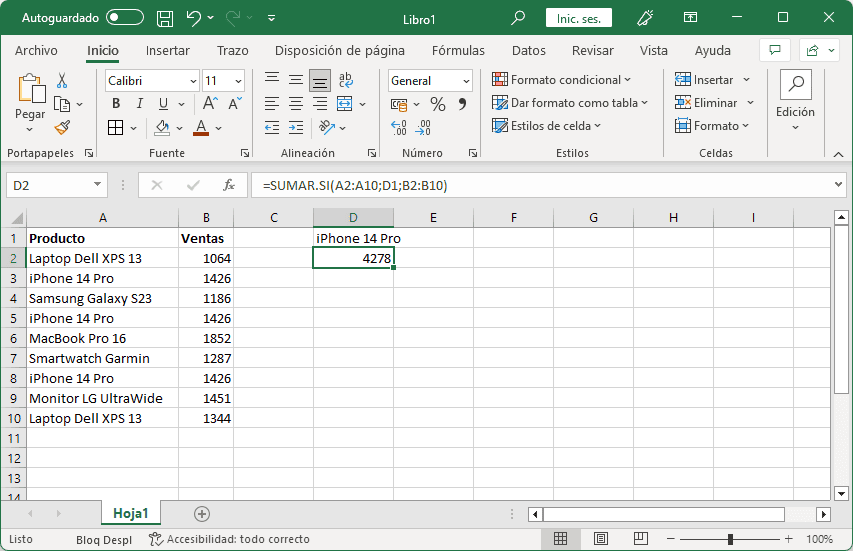Image resolution: width=853 pixels, height=551 pixels.
Task: Click vertical scrollbar down arrow
Action: (x=841, y=494)
